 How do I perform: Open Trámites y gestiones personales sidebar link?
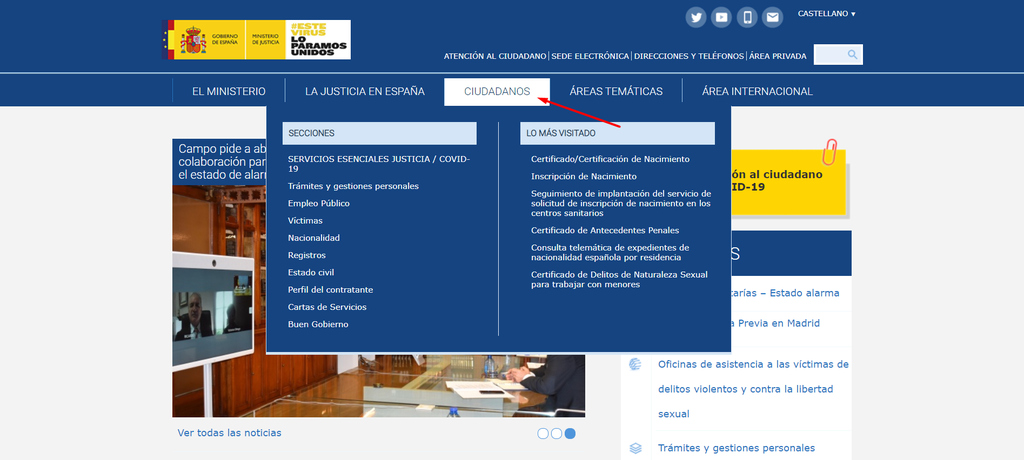pos(736,448)
